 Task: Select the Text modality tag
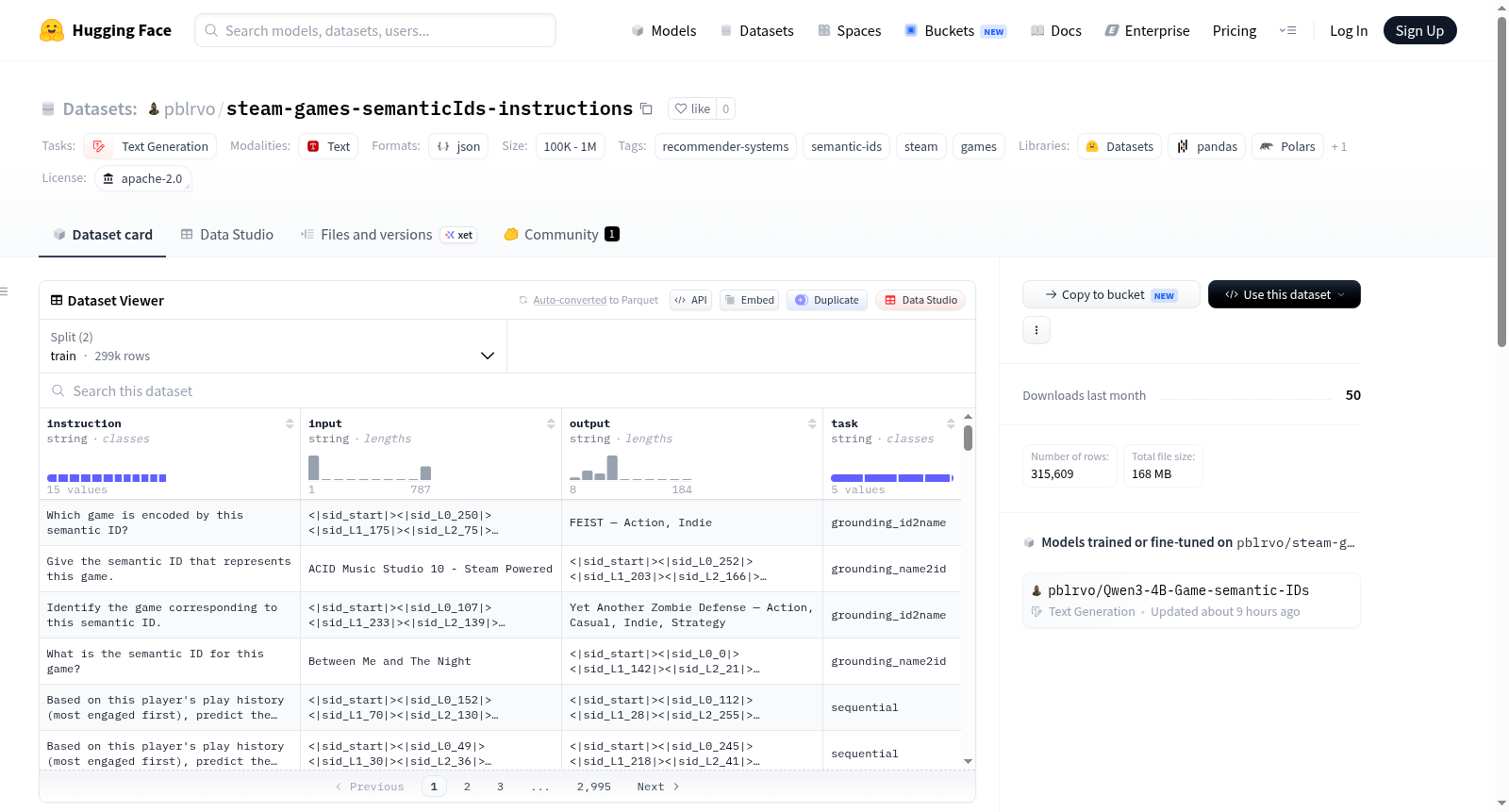(328, 146)
